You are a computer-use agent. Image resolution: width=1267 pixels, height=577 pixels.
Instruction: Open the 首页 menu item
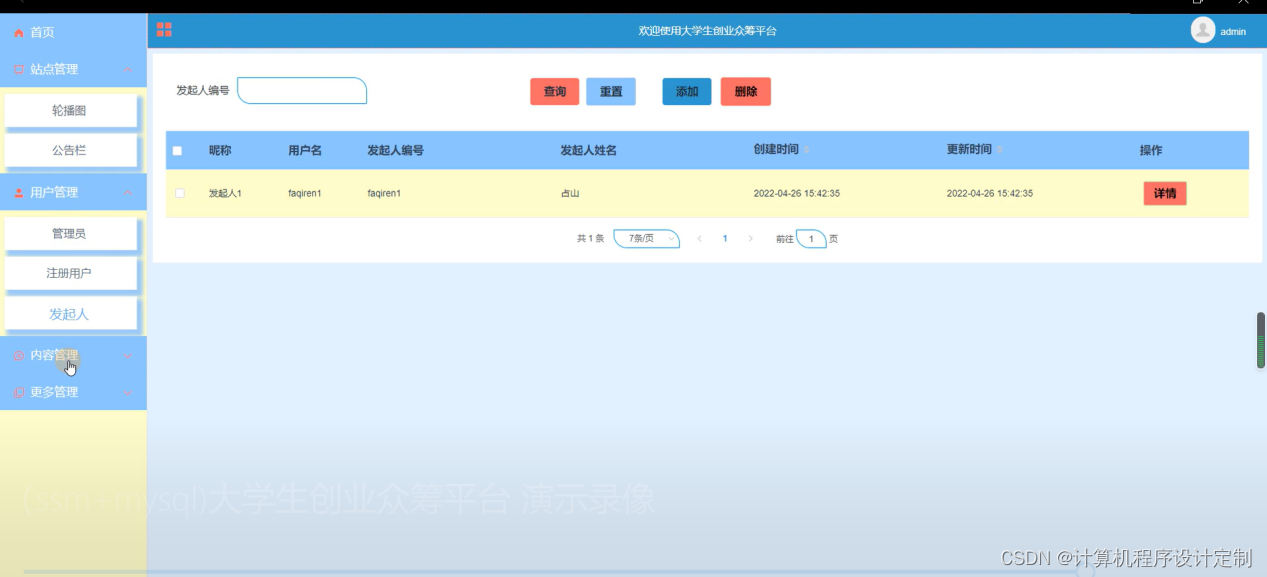pos(73,33)
